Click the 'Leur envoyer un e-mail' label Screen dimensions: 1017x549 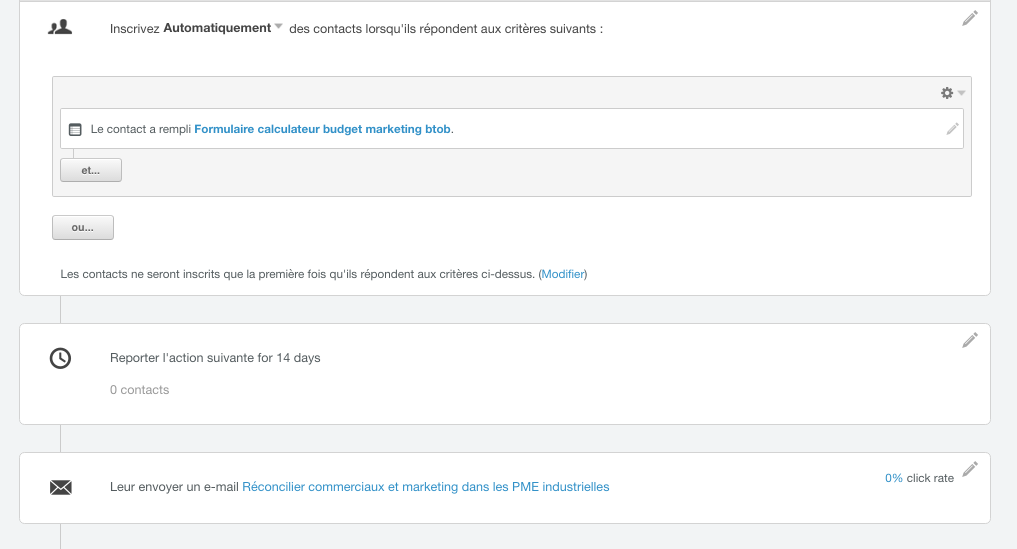tap(174, 487)
